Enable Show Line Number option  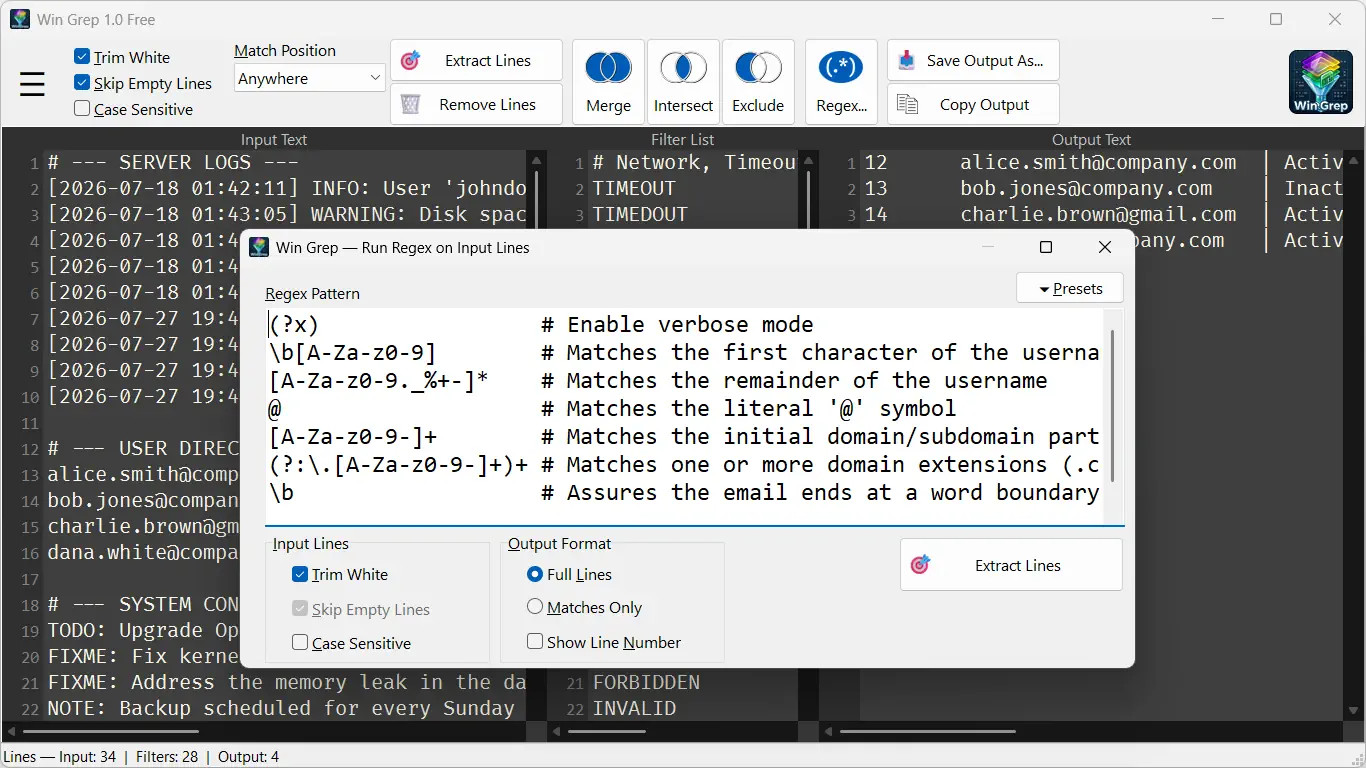[x=604, y=642]
